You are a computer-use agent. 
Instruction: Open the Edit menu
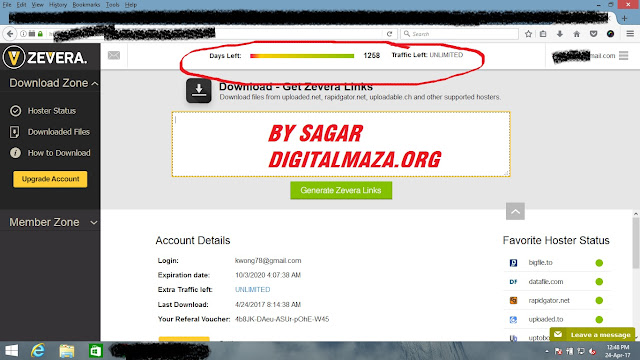click(x=21, y=5)
